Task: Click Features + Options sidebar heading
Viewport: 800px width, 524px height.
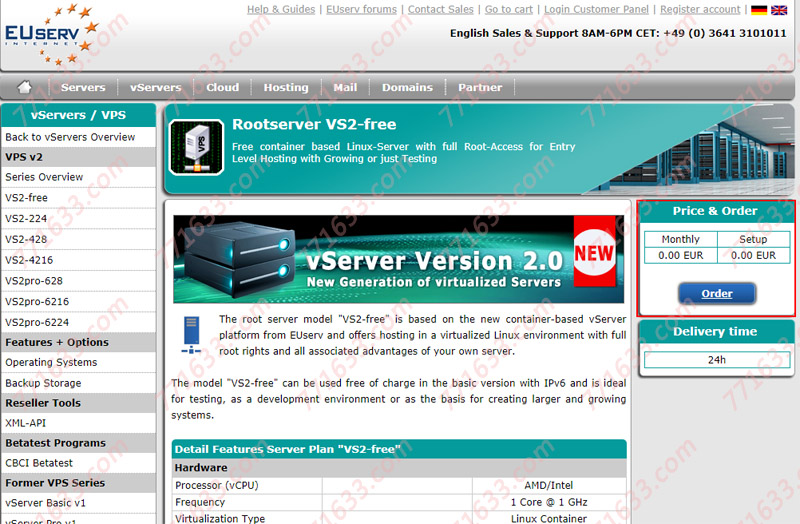Action: click(x=79, y=342)
